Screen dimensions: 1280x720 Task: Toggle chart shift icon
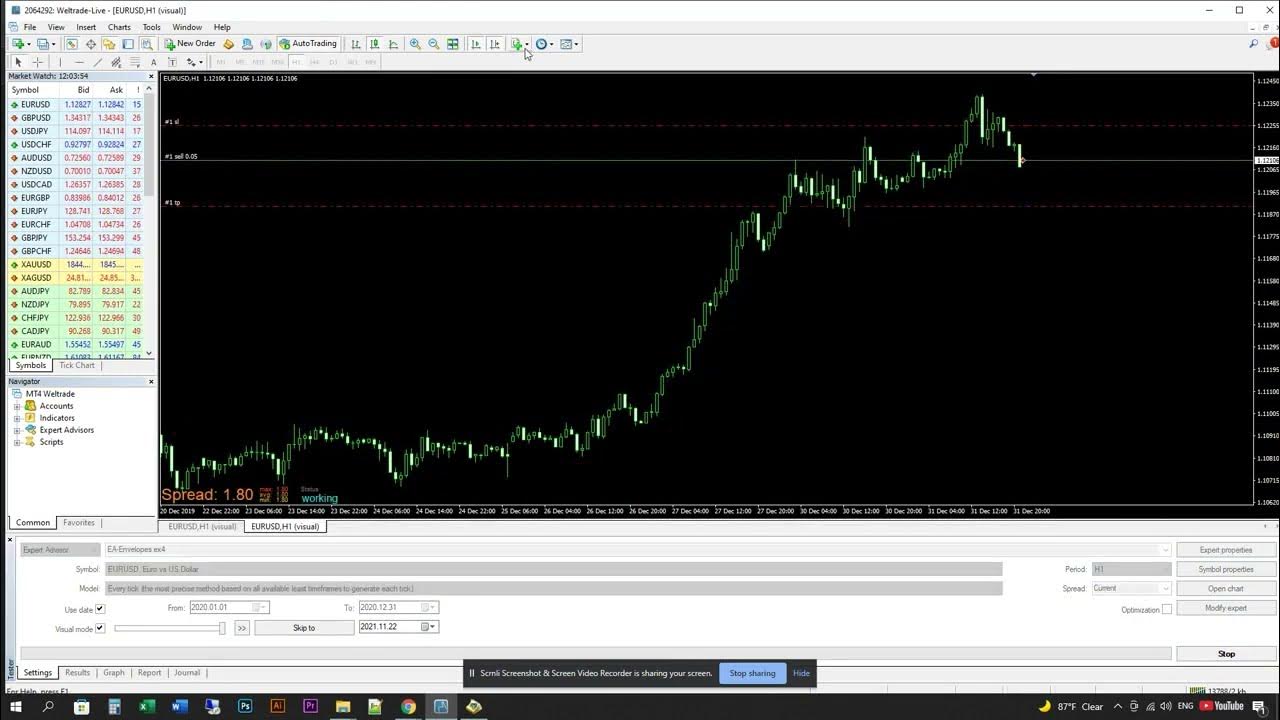[x=495, y=44]
